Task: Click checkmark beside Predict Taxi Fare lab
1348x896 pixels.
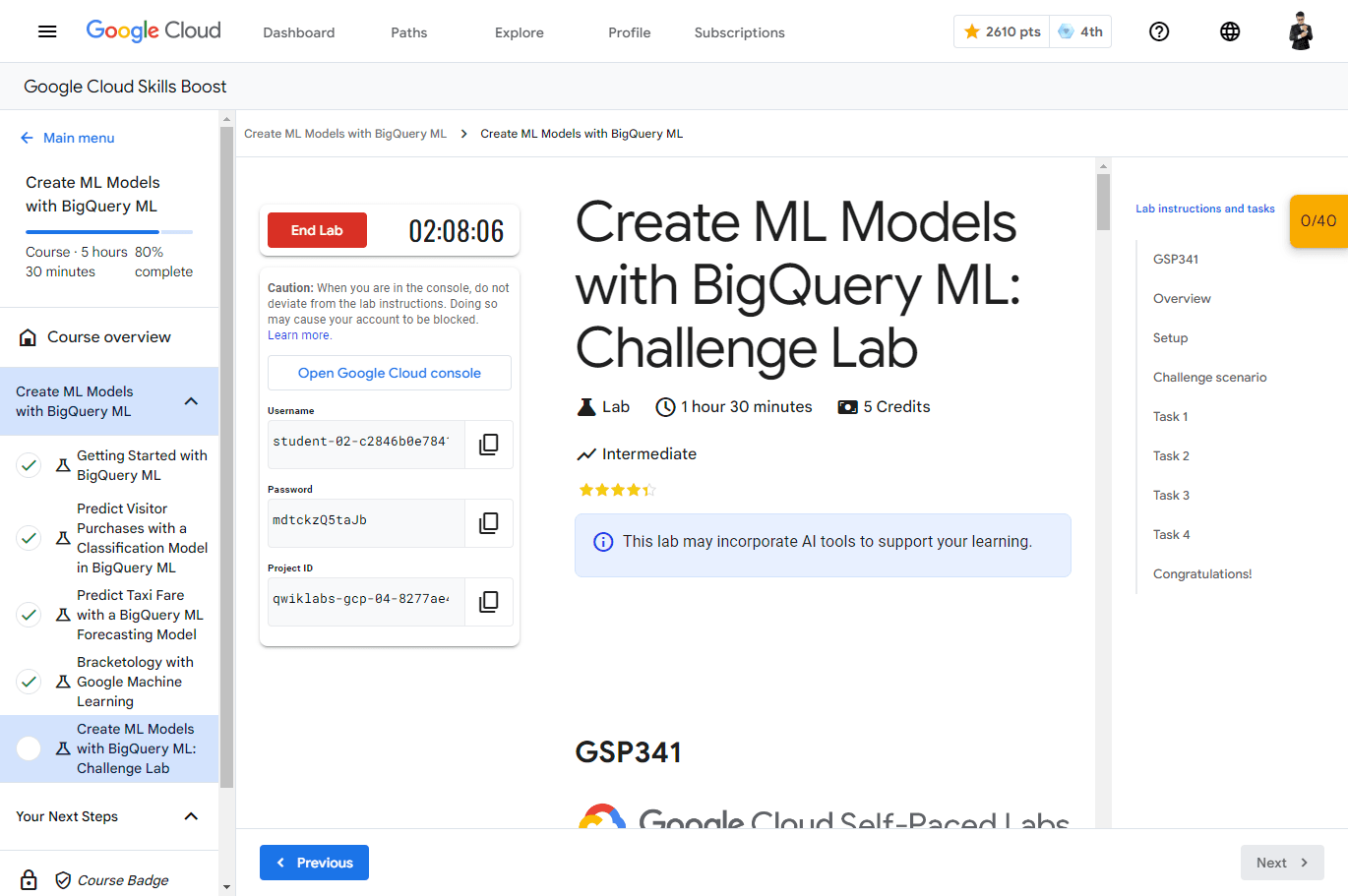Action: [30, 615]
